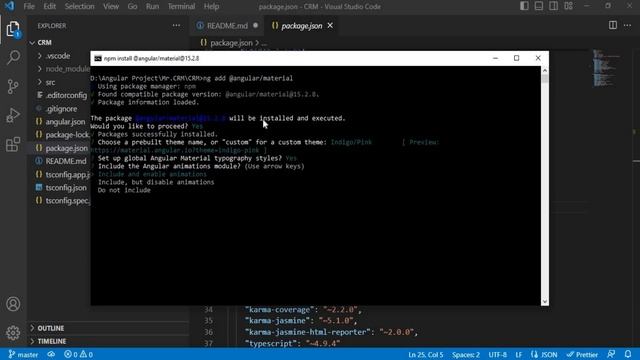Open the Run and Debug view
The height and width of the screenshot is (360, 640).
pyautogui.click(x=13, y=116)
